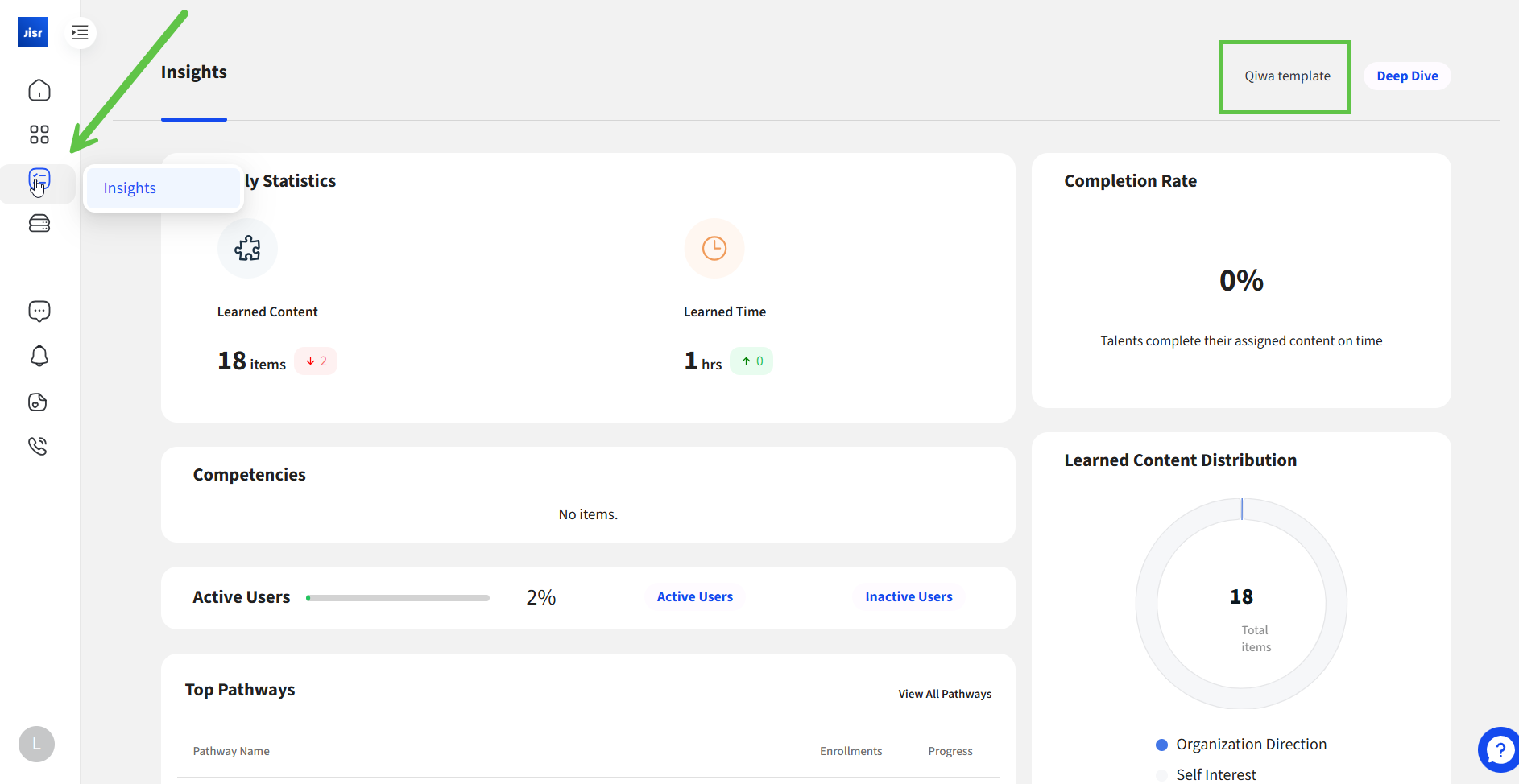
Task: Click the Active Users progress bar
Action: pos(398,598)
